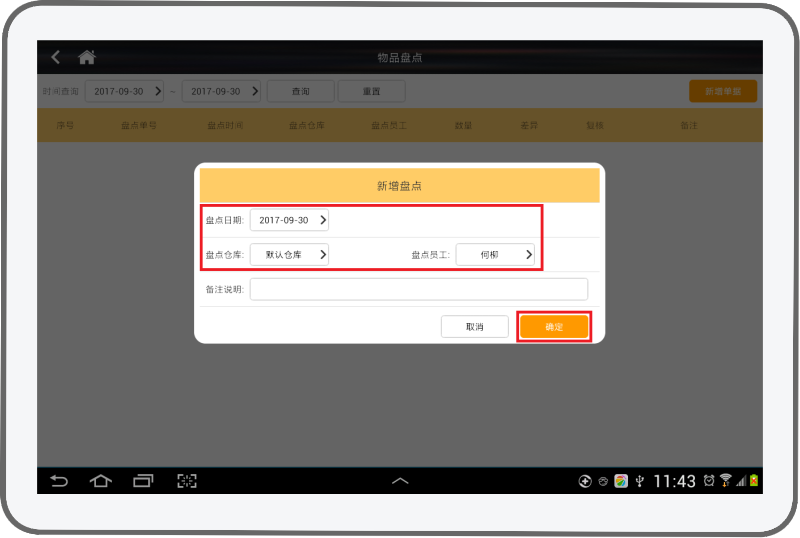Open the recent apps switcher
The height and width of the screenshot is (538, 800).
click(x=144, y=481)
